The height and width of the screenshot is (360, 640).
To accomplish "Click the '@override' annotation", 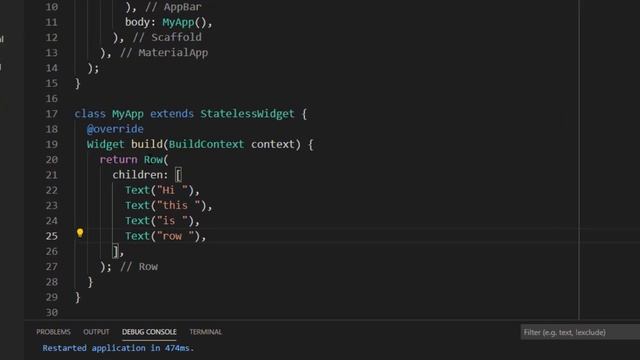I will (x=115, y=129).
